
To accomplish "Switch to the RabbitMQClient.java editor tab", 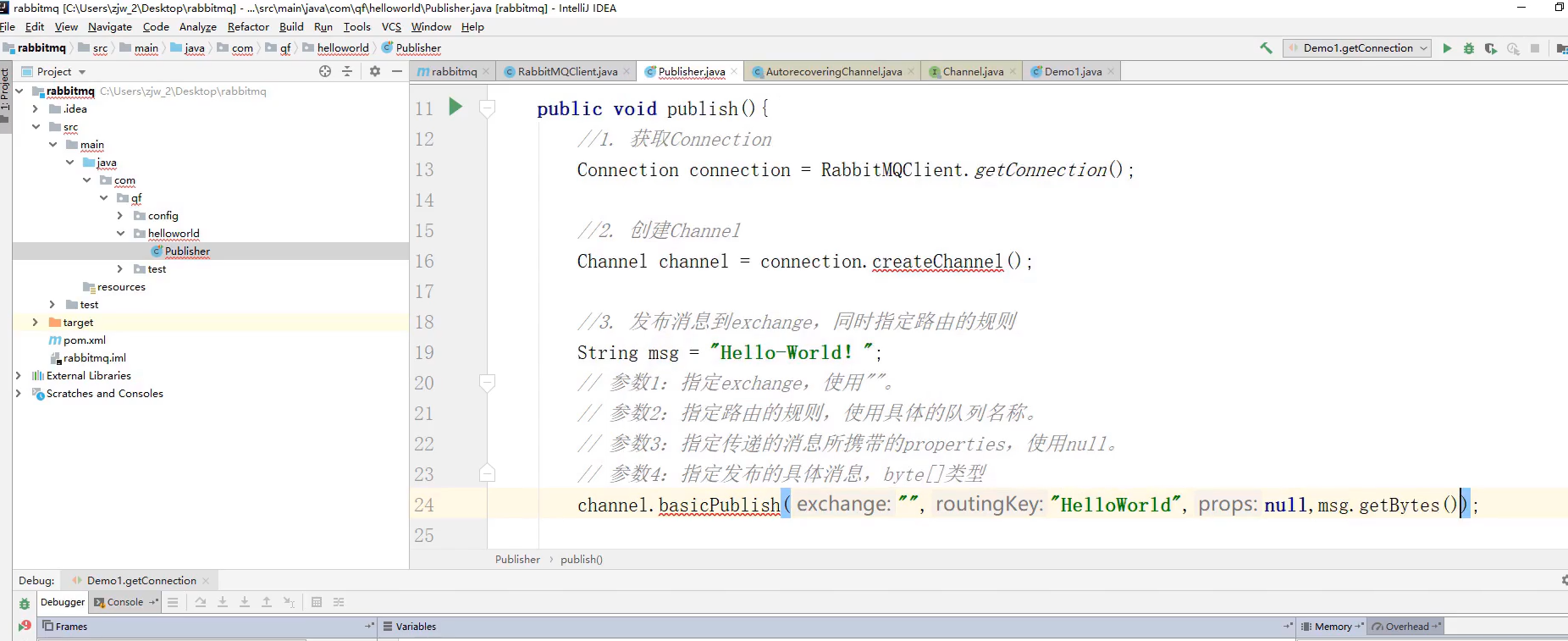I will (566, 72).
